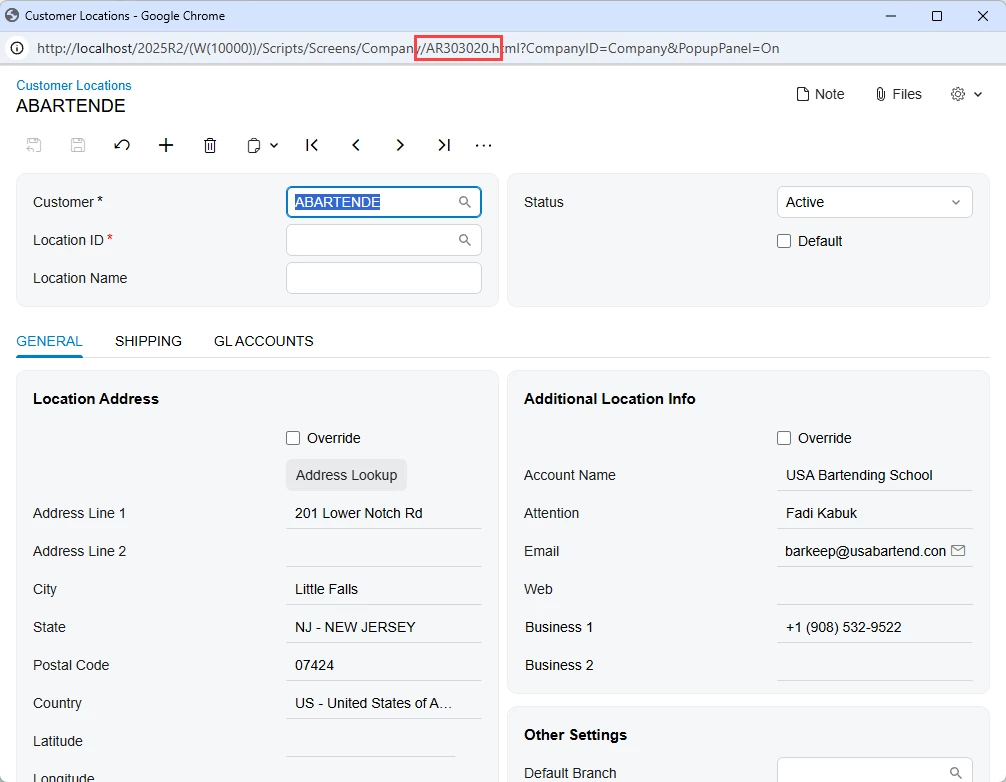Image resolution: width=1006 pixels, height=782 pixels.
Task: Click the Customer field search magnifier
Action: click(x=465, y=202)
